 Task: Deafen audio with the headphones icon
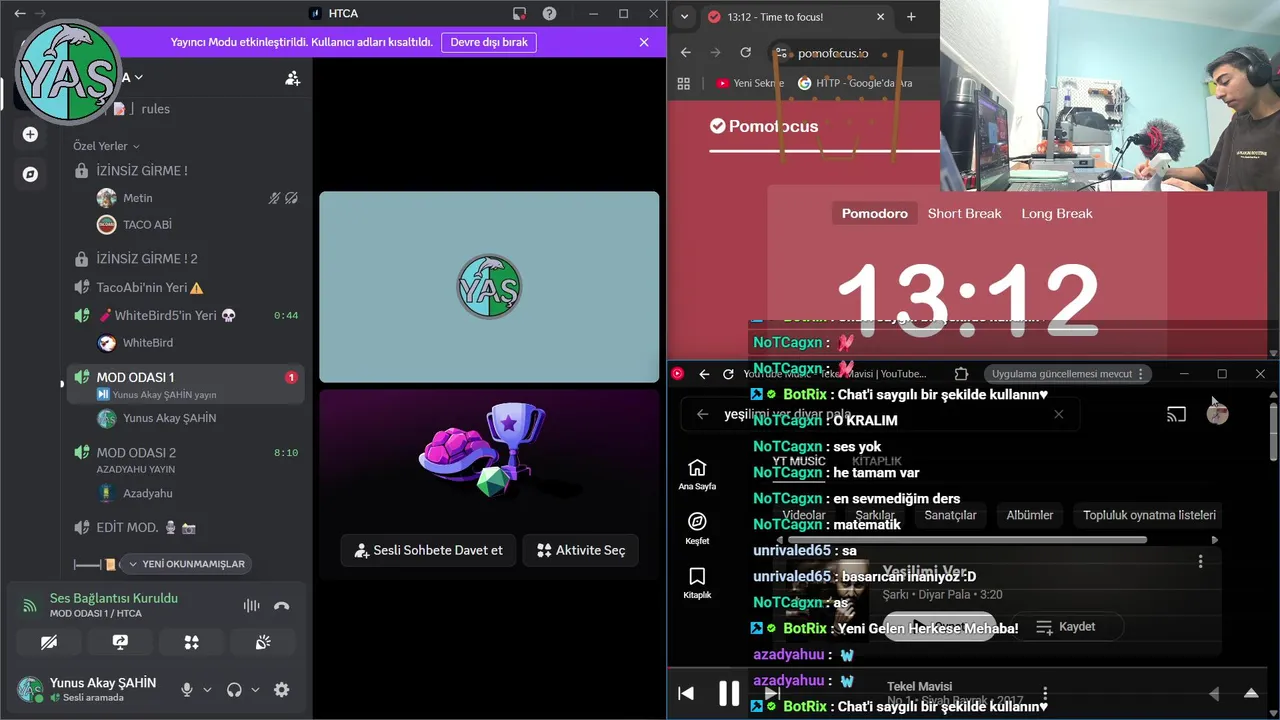pyautogui.click(x=234, y=690)
